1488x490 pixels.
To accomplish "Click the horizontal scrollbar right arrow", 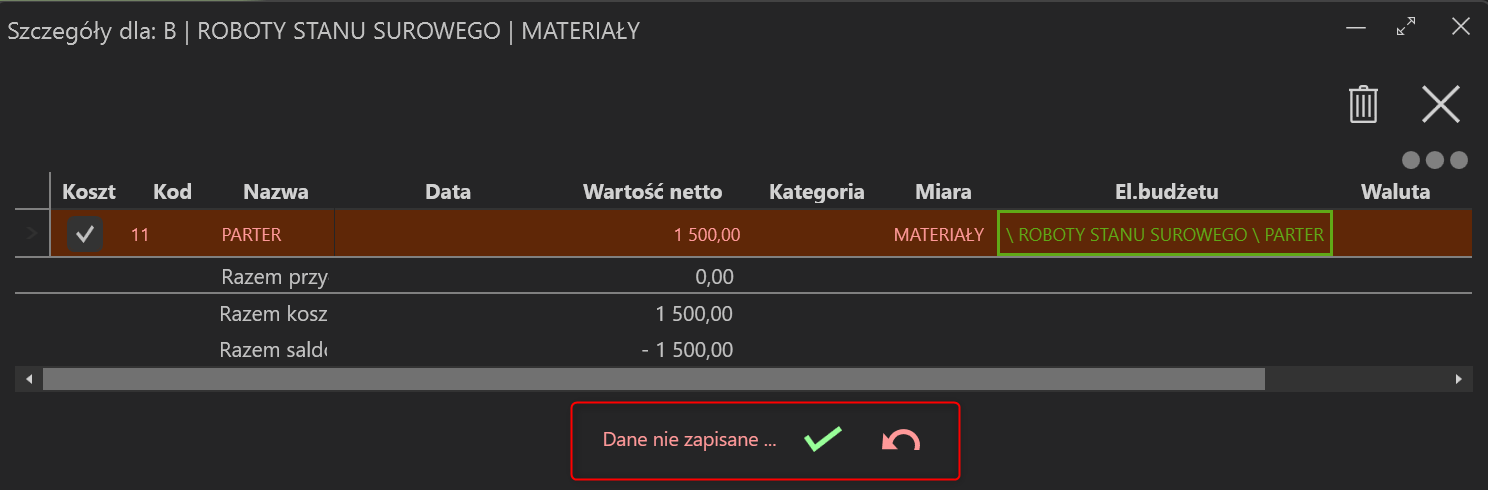I will tap(1459, 379).
